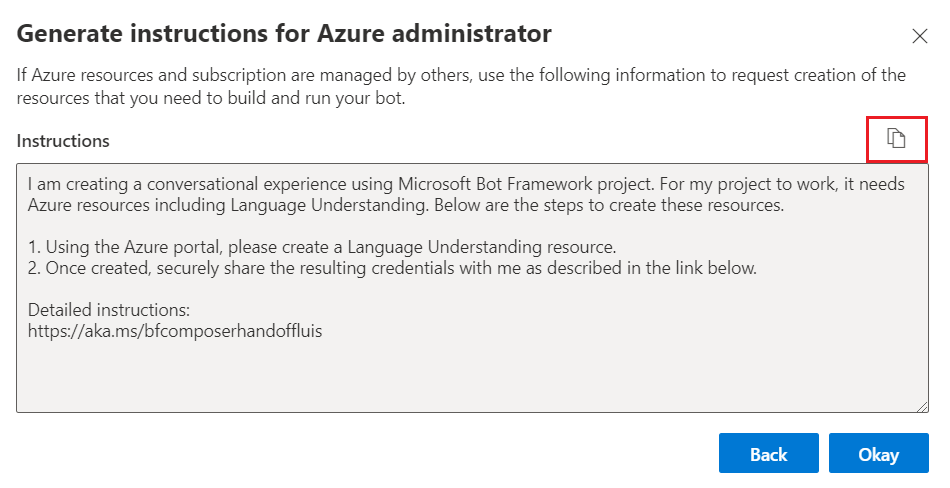Copy the instructions to clipboard
Screen dimensions: 950x488
897,139
